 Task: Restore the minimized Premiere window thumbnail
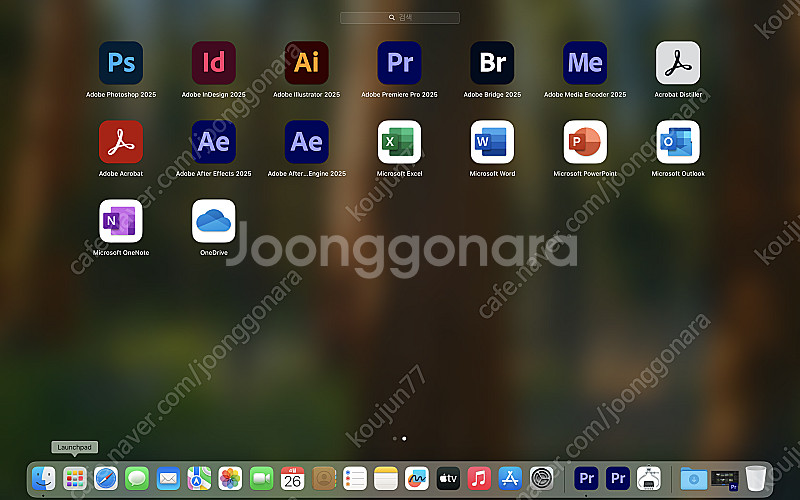click(x=725, y=480)
